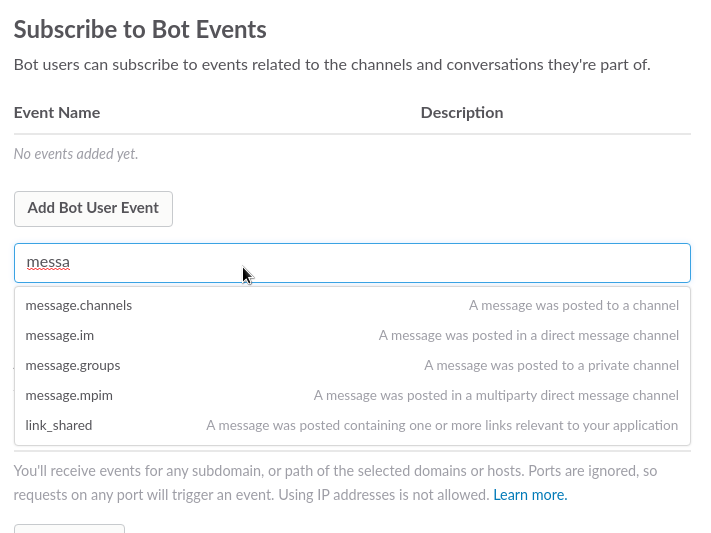
Task: Focus the event search field containing "messa"
Action: [352, 263]
